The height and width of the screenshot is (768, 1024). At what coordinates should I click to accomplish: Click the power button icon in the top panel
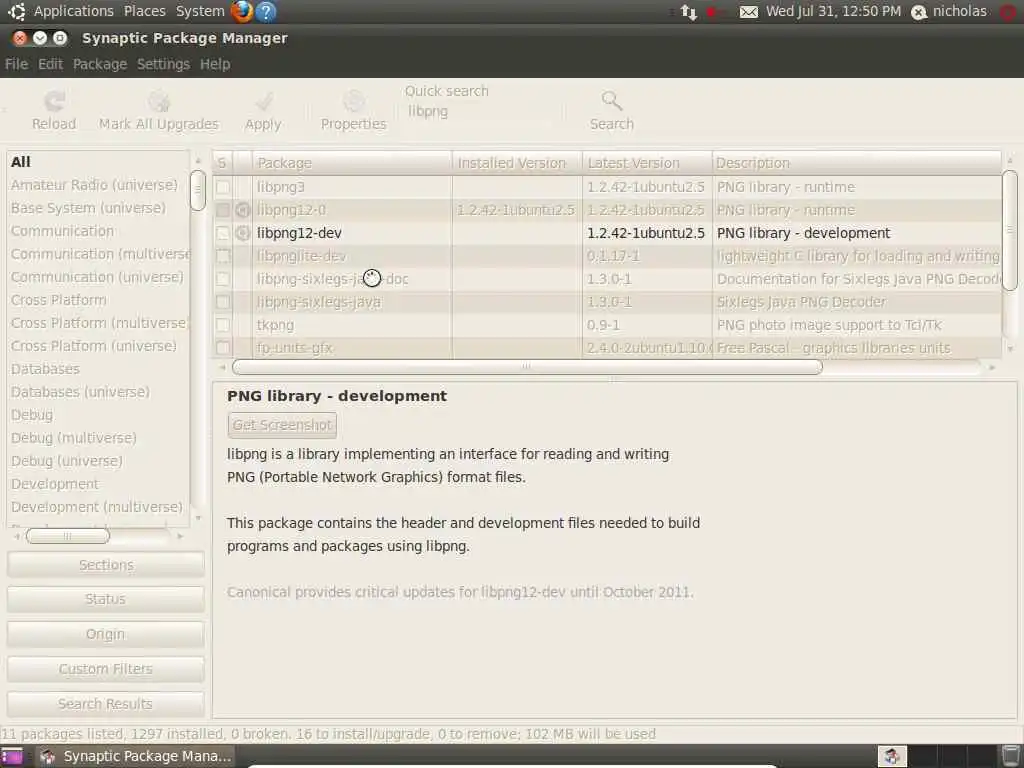[1008, 12]
